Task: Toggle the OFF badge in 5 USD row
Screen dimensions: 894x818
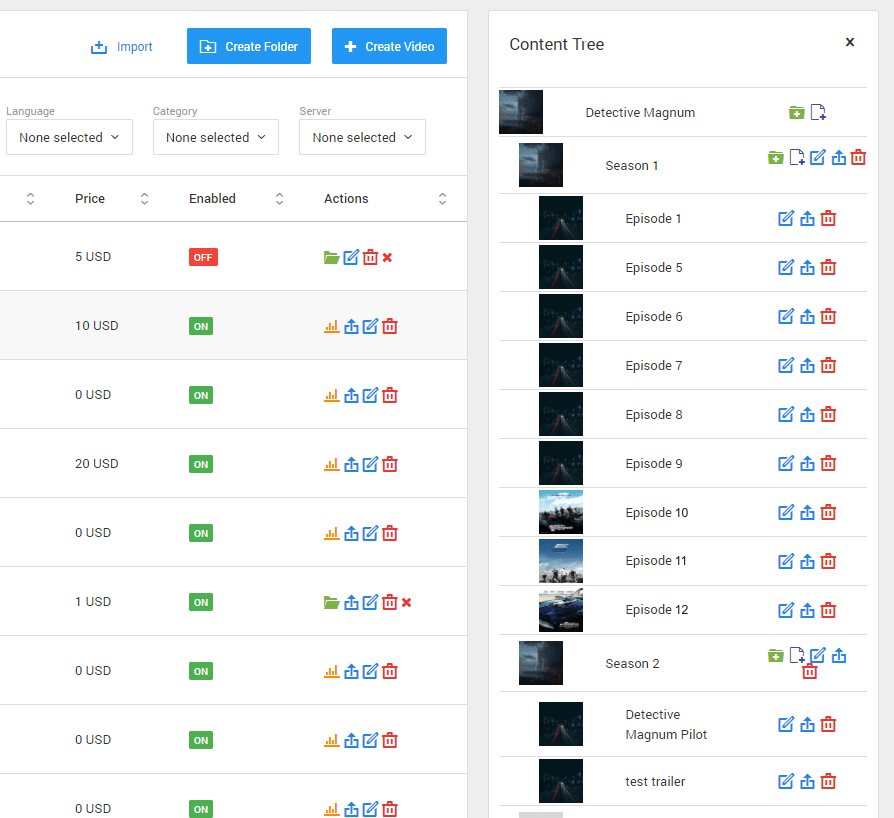Action: point(203,257)
